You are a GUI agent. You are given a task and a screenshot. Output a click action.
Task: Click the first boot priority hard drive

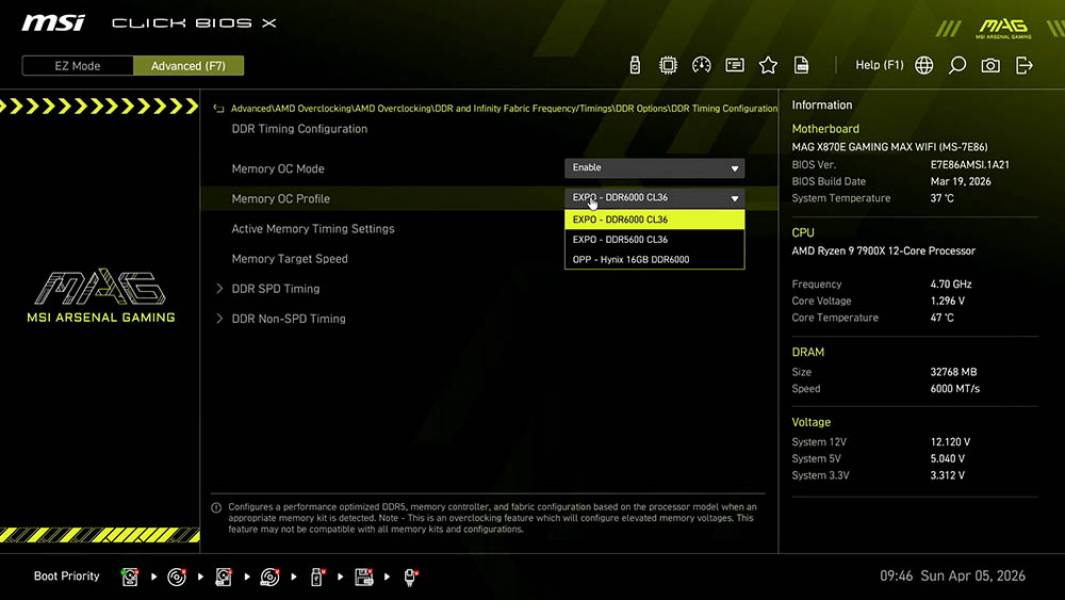130,576
